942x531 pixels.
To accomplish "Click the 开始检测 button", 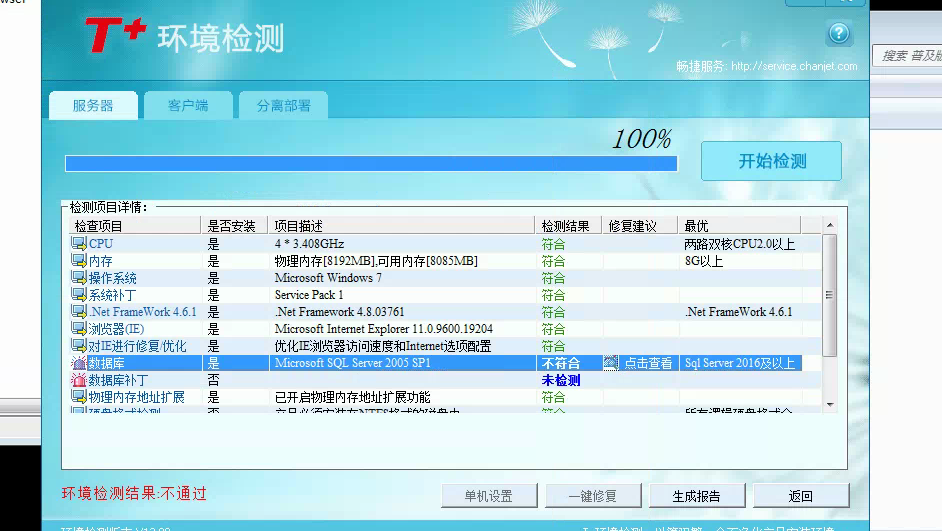I will point(771,161).
